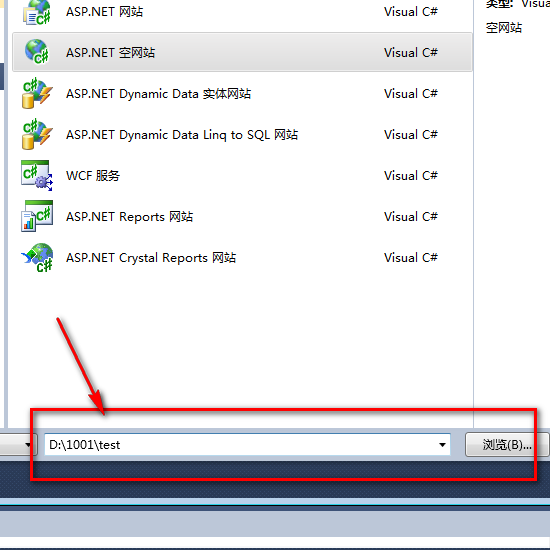Screen dimensions: 550x550
Task: Click Visual C# label of ASP.NET 网站 row
Action: click(411, 12)
